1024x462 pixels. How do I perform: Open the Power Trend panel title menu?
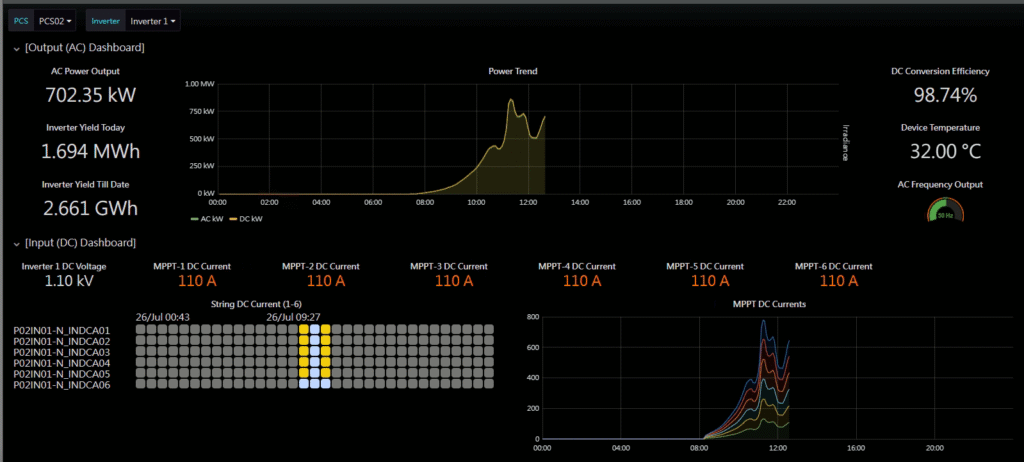[x=512, y=71]
